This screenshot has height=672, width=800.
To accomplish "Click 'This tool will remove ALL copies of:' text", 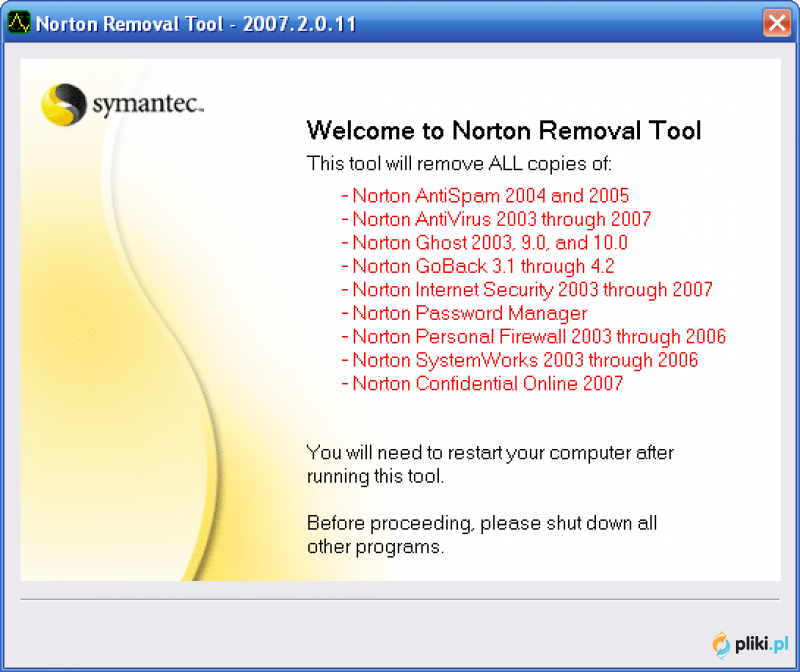I will click(459, 164).
